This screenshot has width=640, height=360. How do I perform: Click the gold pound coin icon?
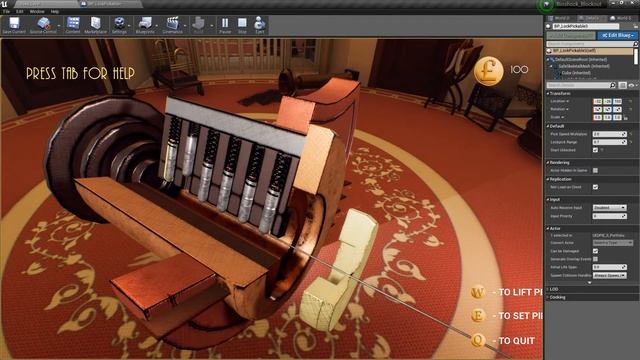click(489, 71)
